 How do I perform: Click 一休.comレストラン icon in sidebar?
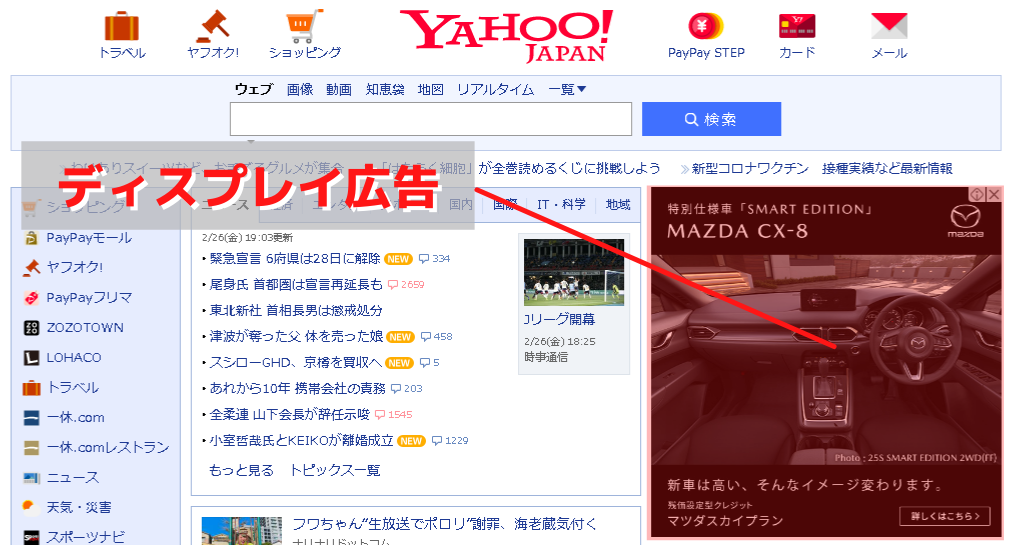[31, 447]
